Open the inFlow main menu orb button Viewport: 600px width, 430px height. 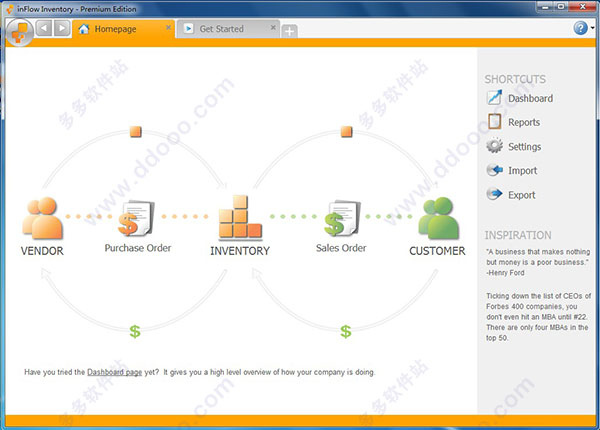(20, 32)
